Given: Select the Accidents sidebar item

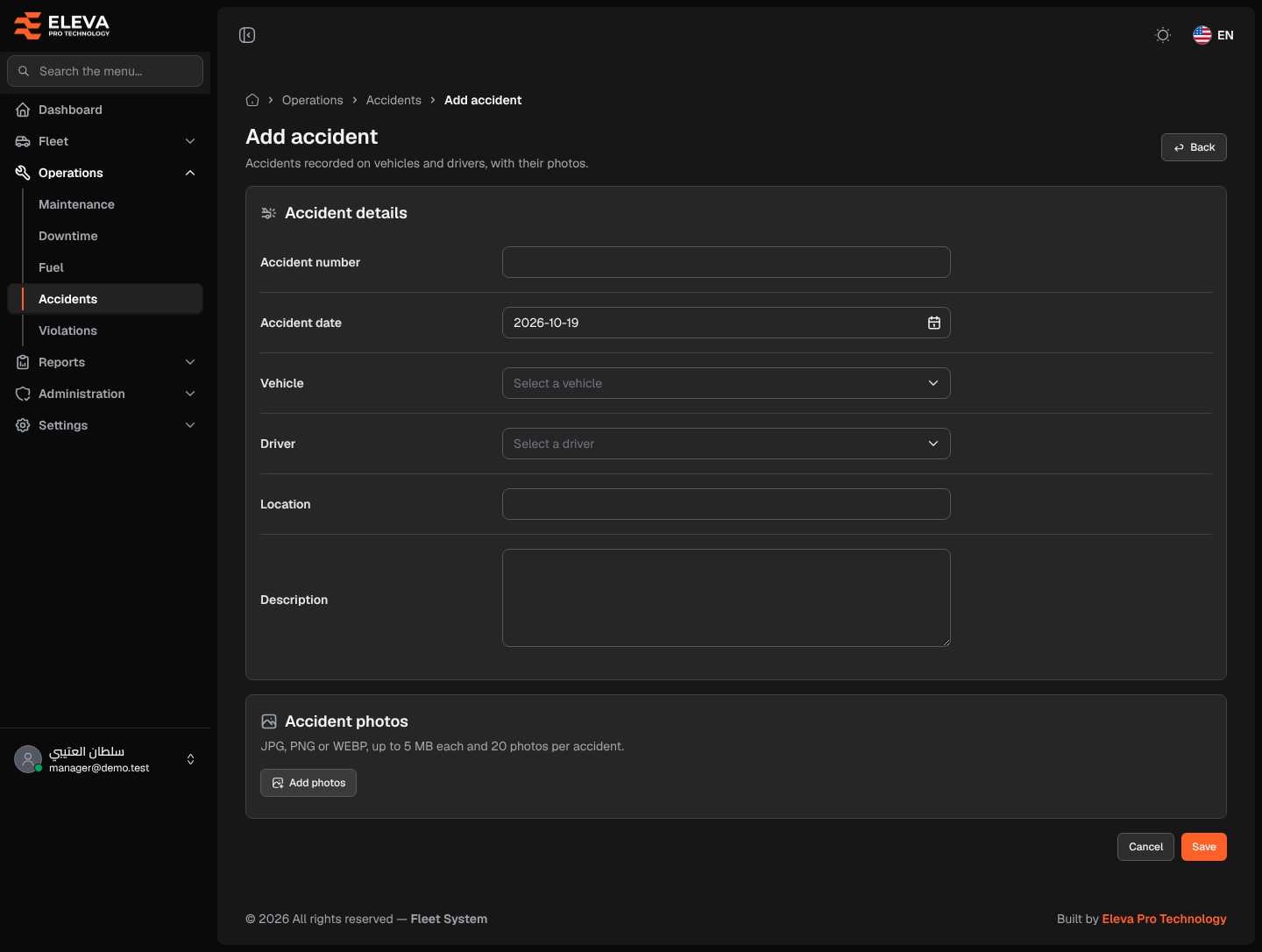Looking at the screenshot, I should click(105, 299).
